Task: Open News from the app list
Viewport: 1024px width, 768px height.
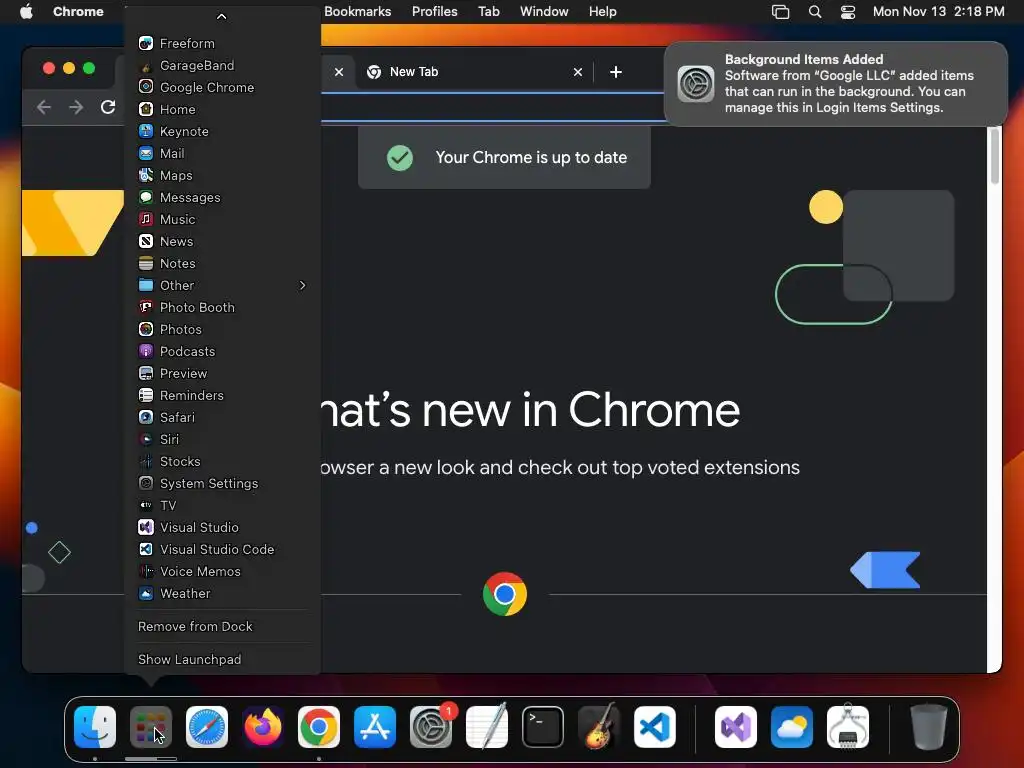Action: coord(222,241)
